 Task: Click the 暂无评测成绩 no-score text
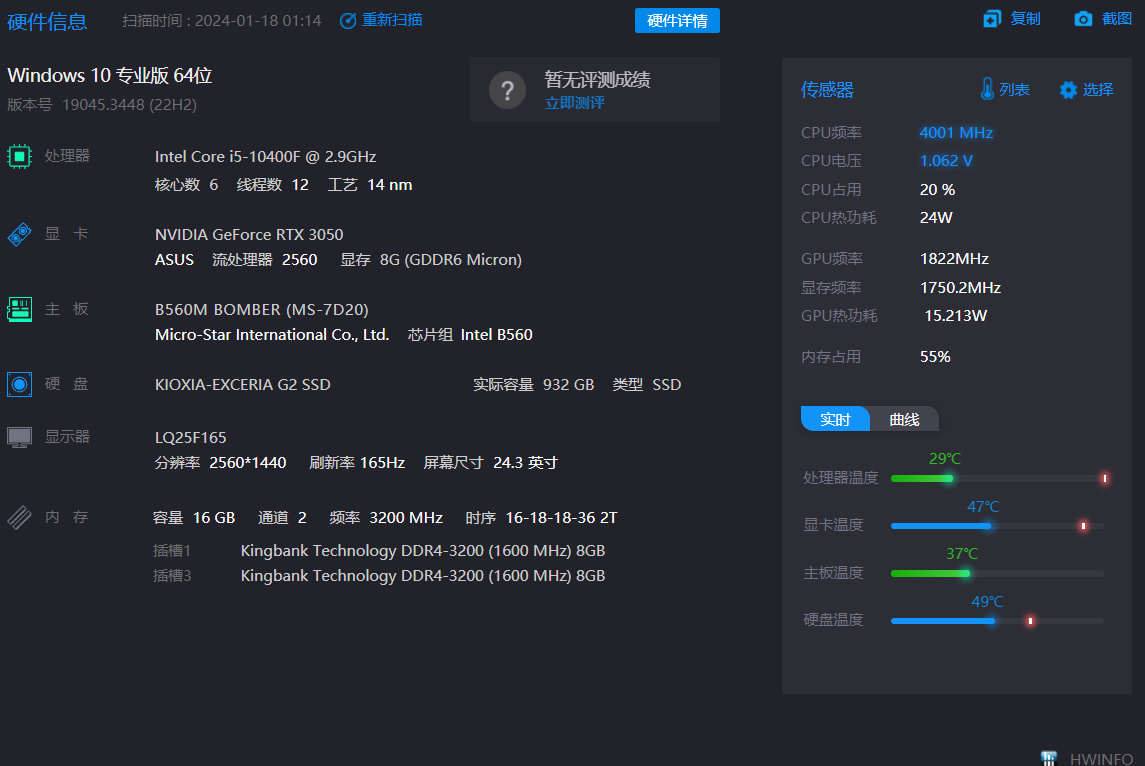597,80
